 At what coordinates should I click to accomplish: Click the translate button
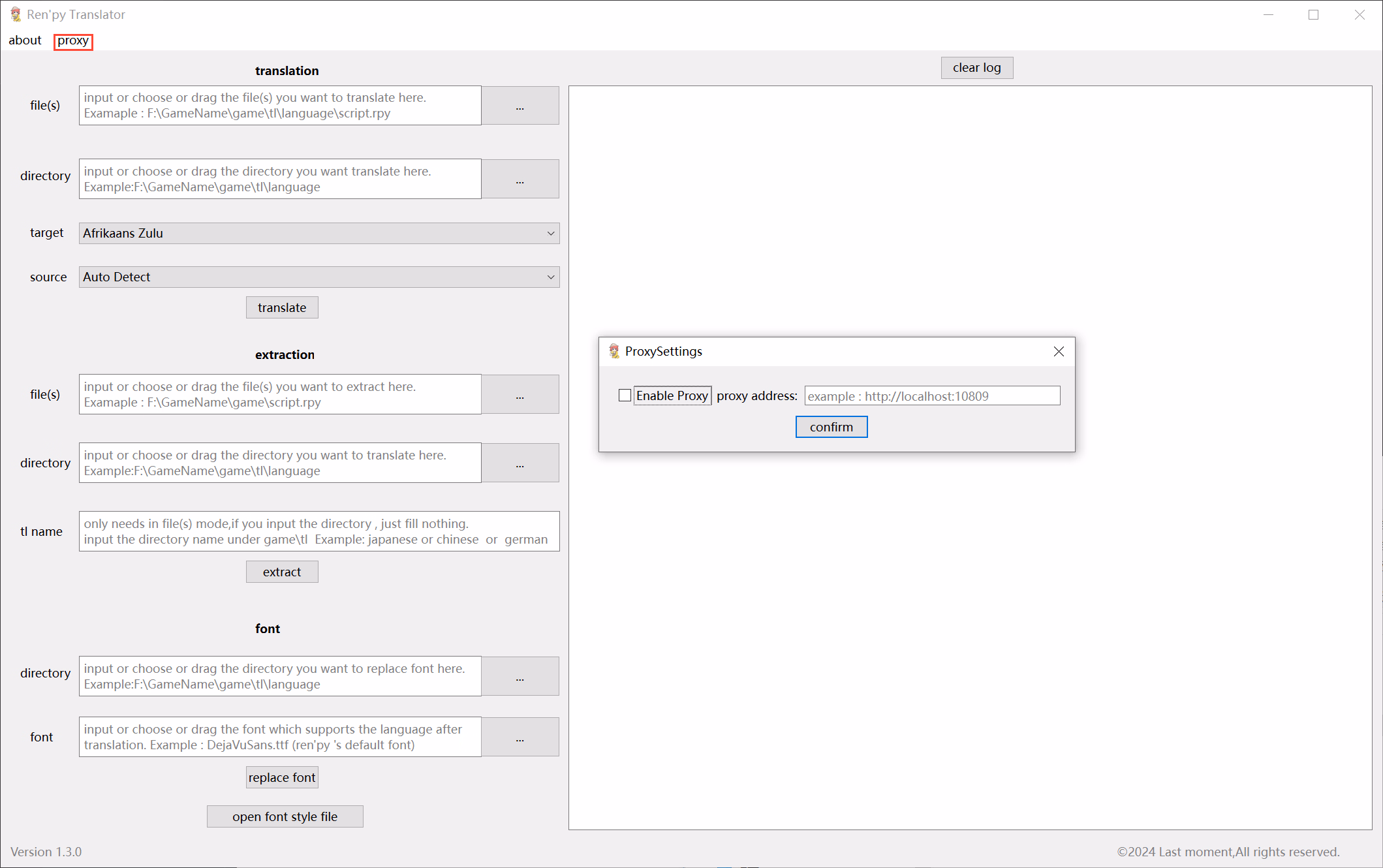[x=282, y=307]
